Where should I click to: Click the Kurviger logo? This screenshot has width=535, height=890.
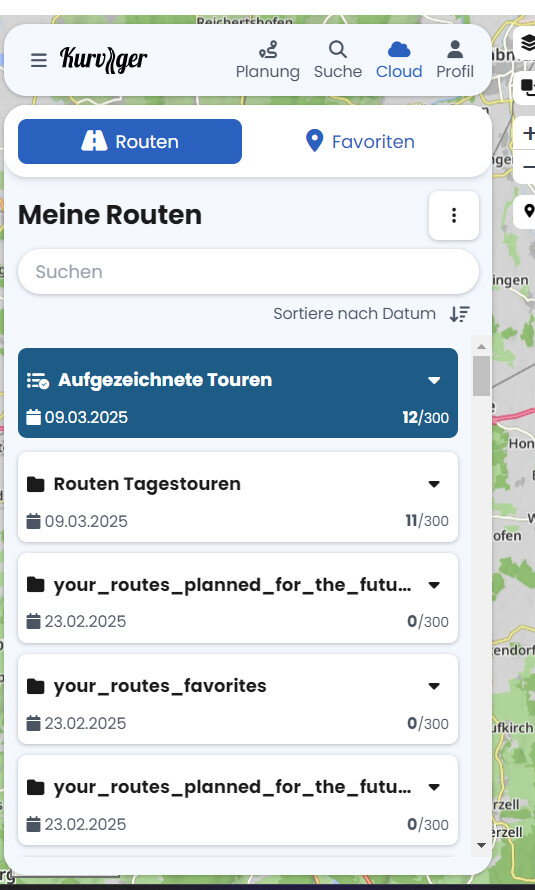pyautogui.click(x=103, y=59)
